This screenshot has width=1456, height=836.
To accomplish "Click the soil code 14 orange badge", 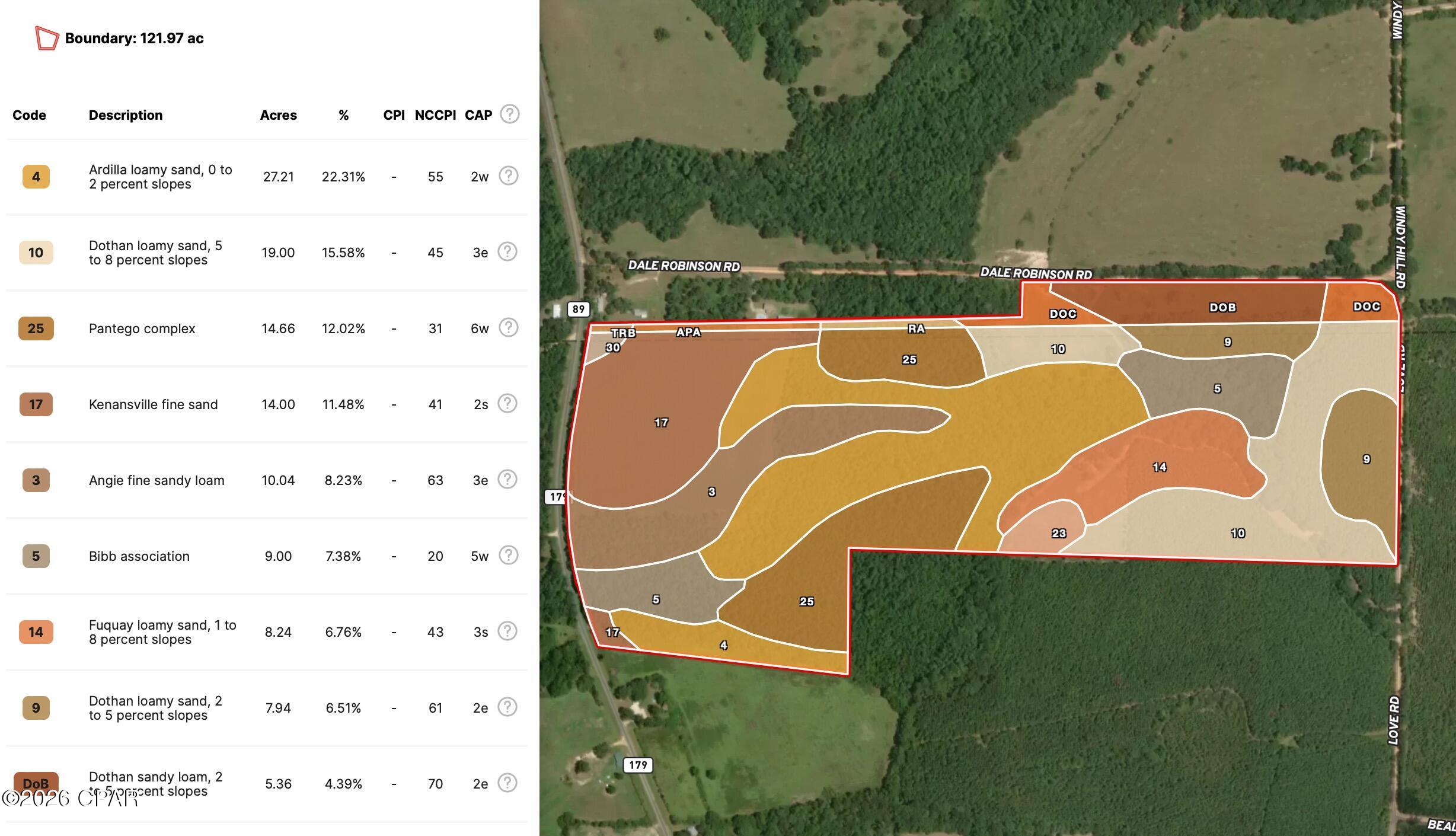I will point(36,632).
